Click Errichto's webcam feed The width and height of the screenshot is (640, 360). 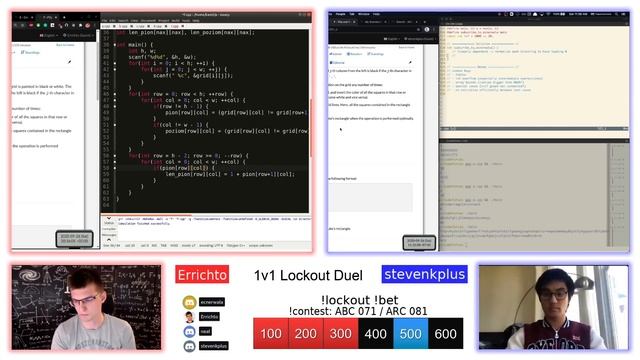87,307
